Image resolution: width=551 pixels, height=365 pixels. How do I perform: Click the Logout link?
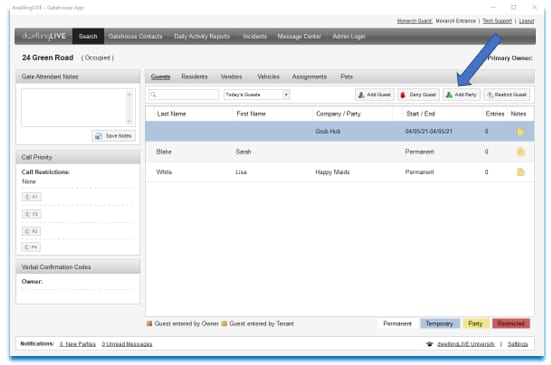pos(526,21)
